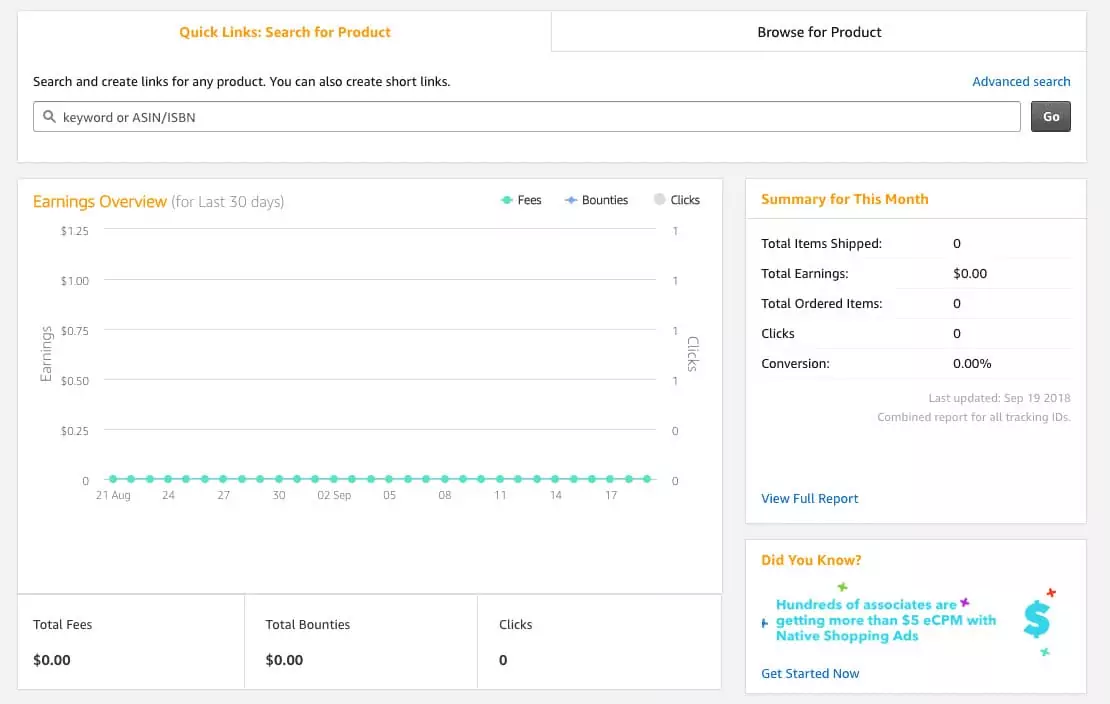Select a data point on the 21 Aug line
This screenshot has width=1110, height=704.
click(x=112, y=479)
